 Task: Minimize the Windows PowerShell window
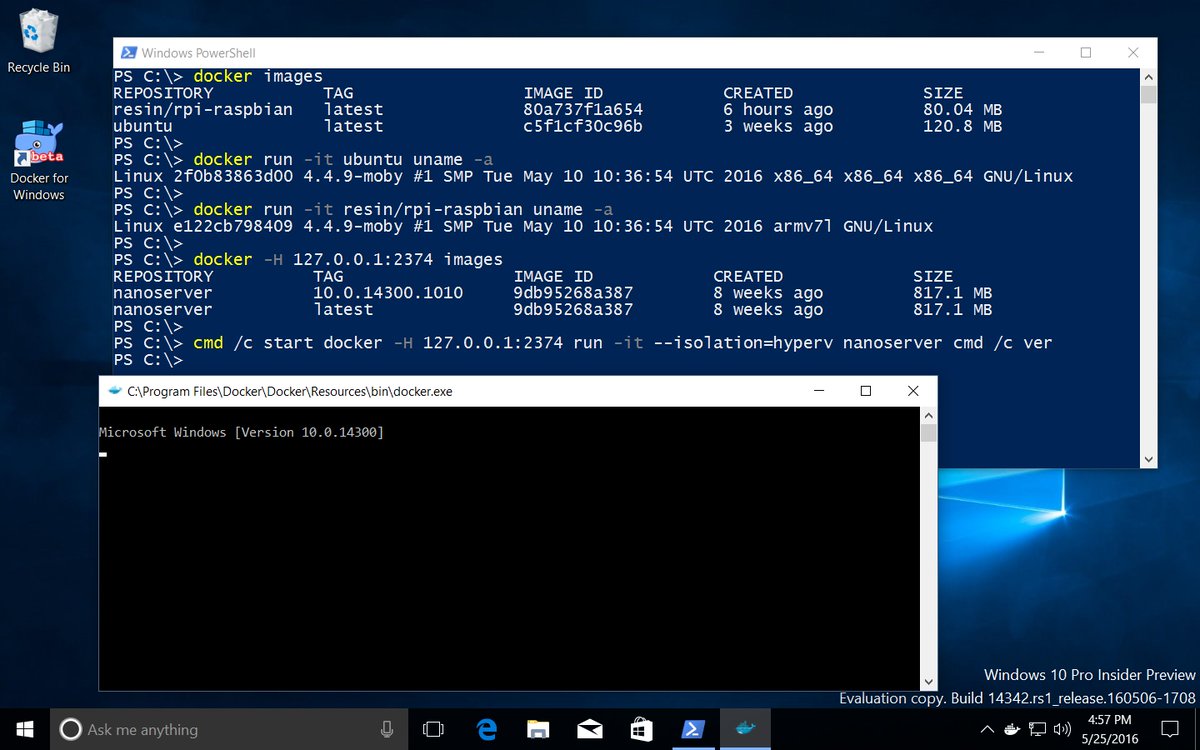tap(1040, 53)
